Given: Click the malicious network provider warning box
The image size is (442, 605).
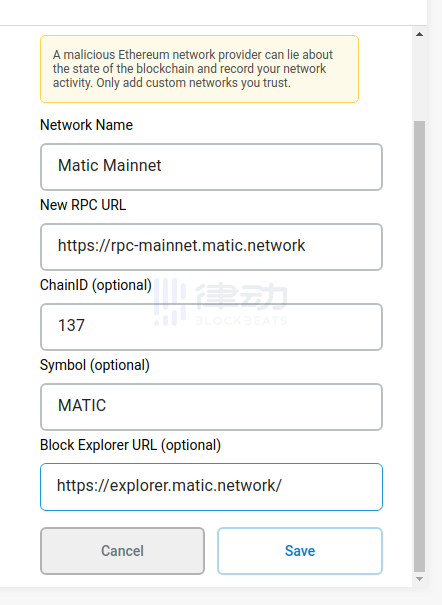Looking at the screenshot, I should pyautogui.click(x=199, y=69).
